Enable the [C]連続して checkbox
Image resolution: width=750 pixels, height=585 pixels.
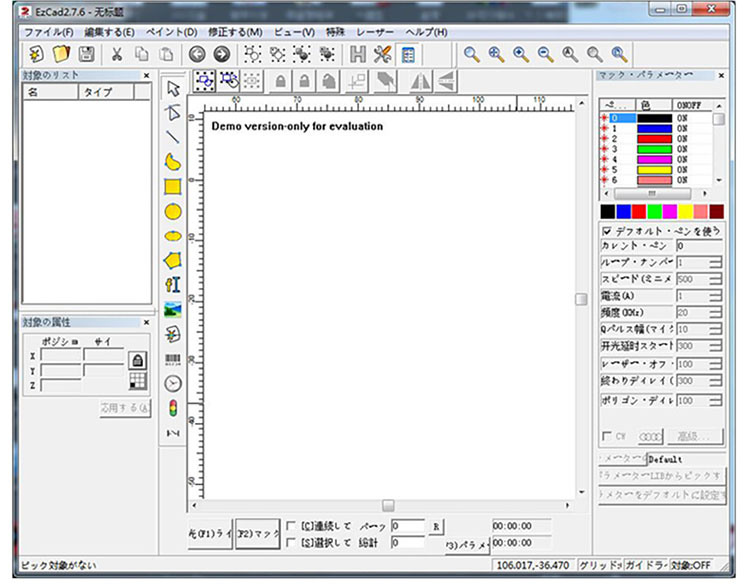point(291,526)
